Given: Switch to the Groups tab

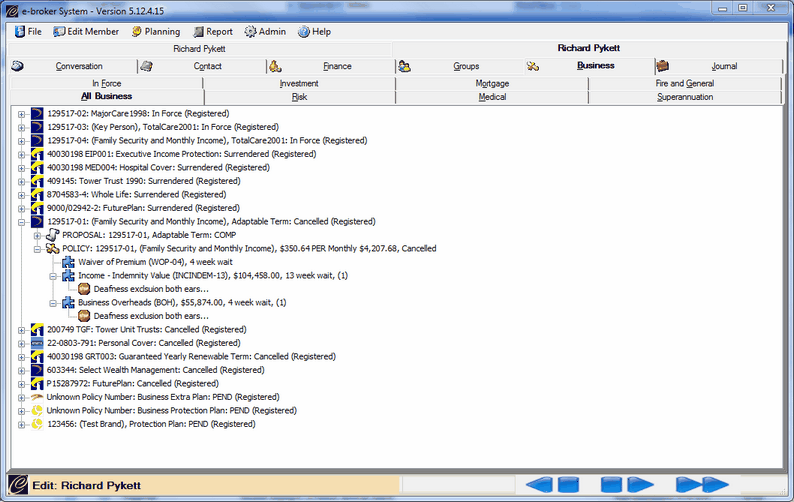Looking at the screenshot, I should click(x=460, y=66).
